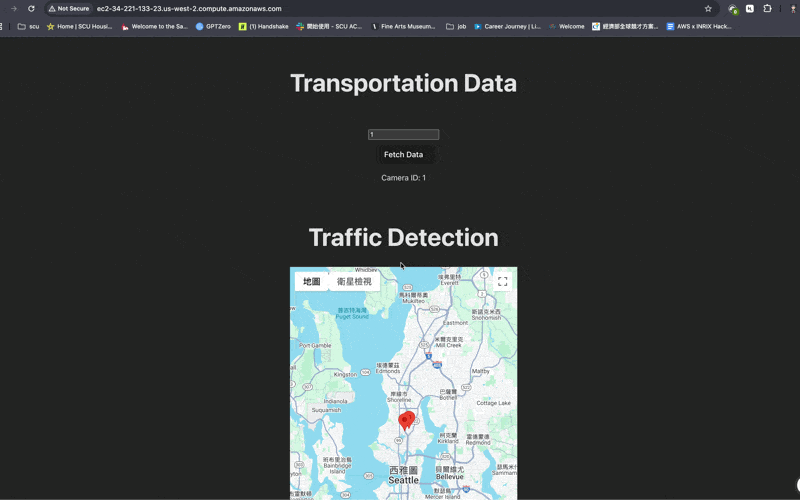Open the GPTZero bookmark
The height and width of the screenshot is (500, 800).
pos(213,27)
